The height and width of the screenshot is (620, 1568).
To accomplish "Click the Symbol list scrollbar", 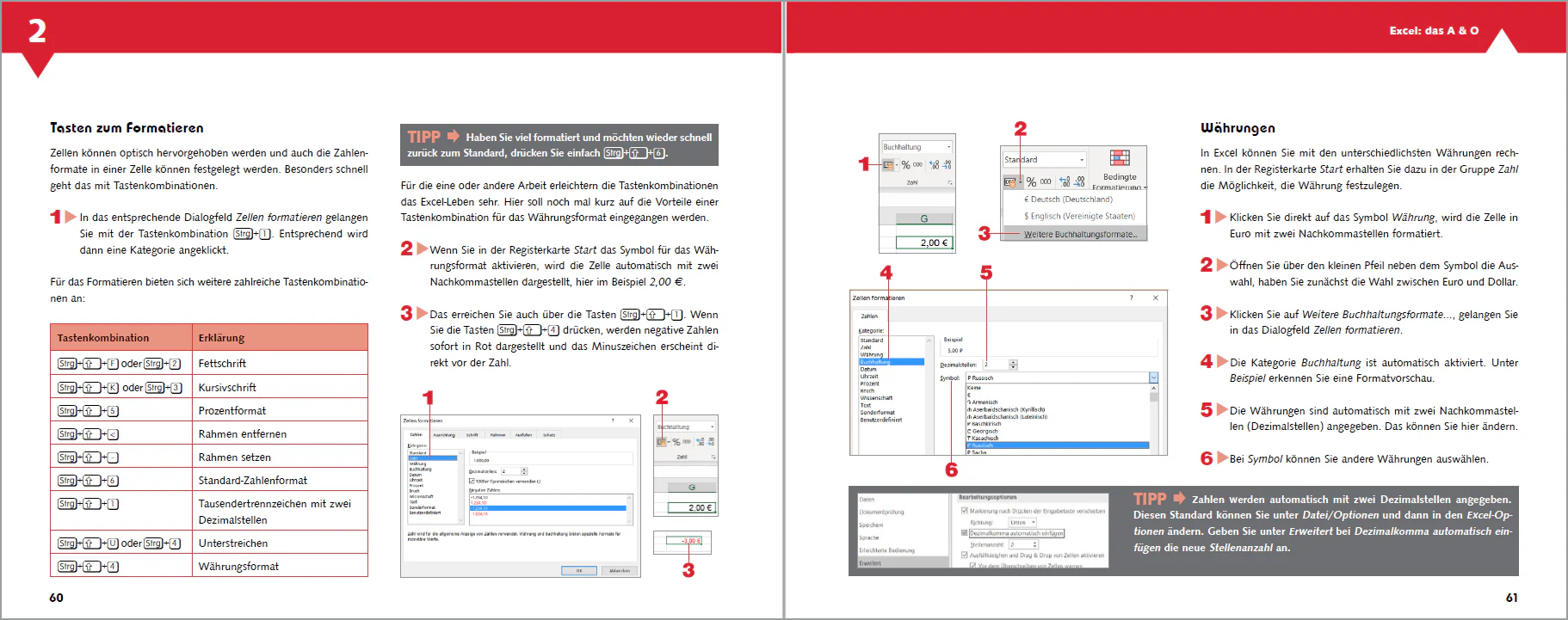I will click(x=1154, y=418).
